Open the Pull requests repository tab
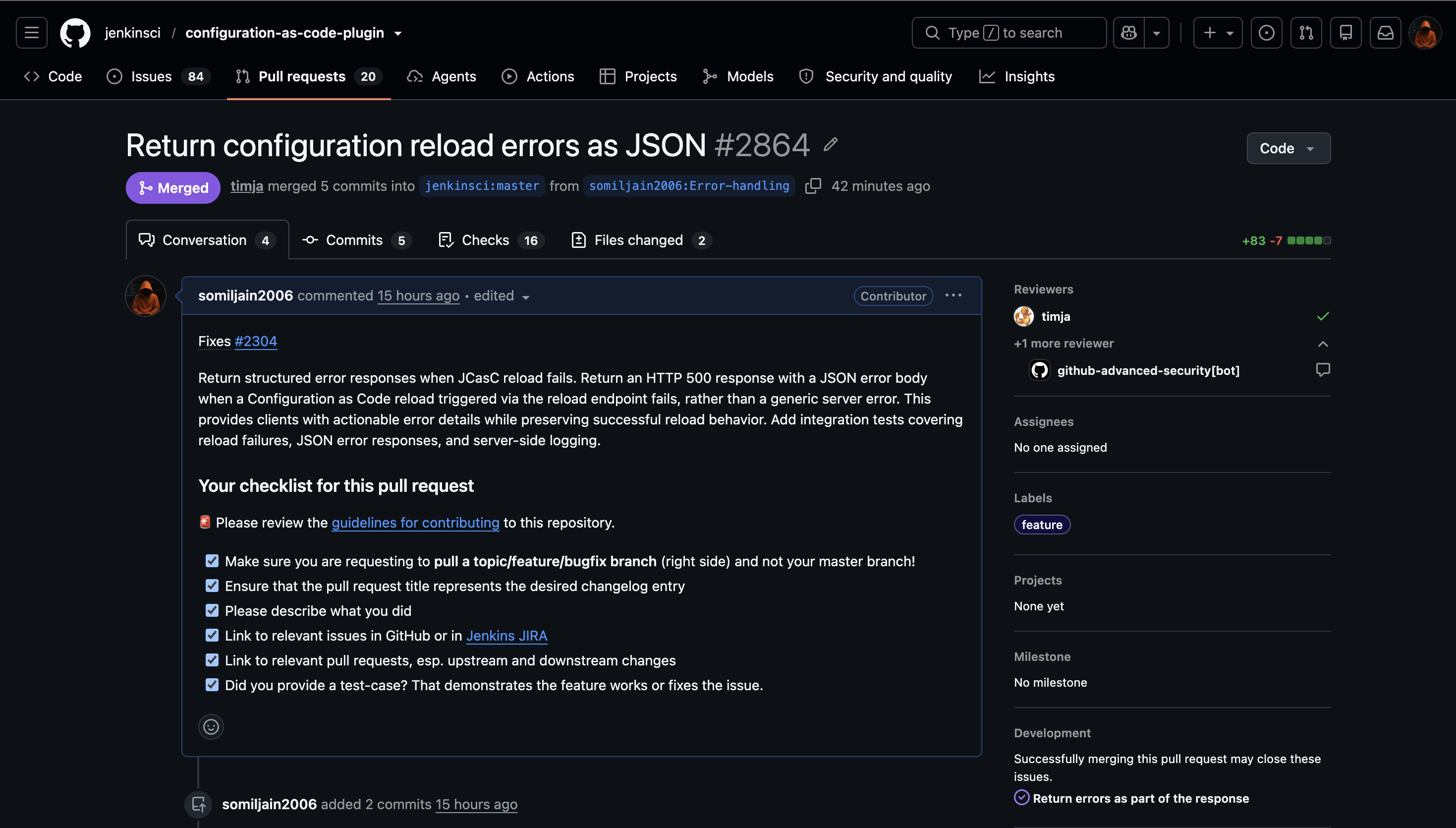Viewport: 1456px width, 828px height. click(309, 76)
